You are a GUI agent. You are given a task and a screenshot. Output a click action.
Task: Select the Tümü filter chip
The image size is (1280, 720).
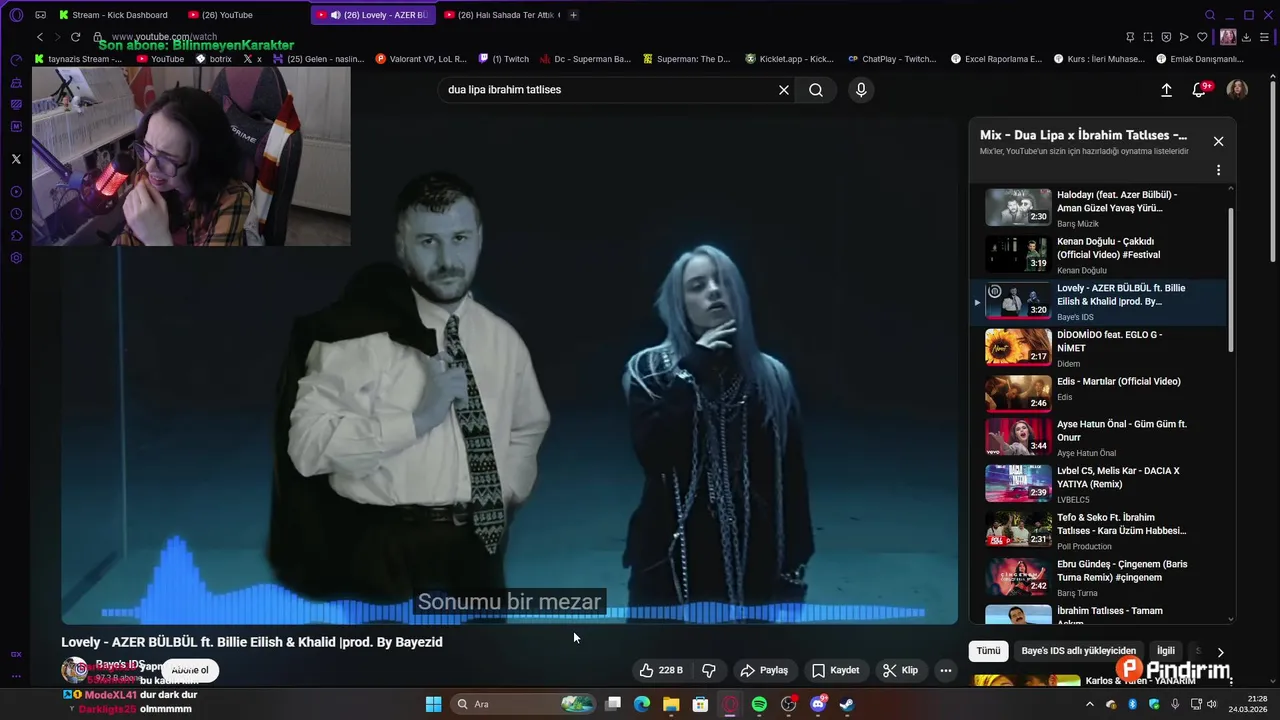(x=988, y=651)
